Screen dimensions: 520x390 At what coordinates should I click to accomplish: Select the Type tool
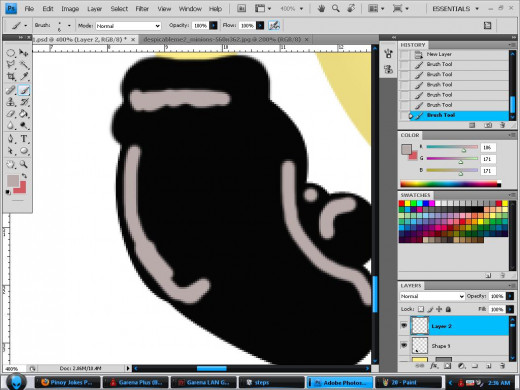click(24, 139)
